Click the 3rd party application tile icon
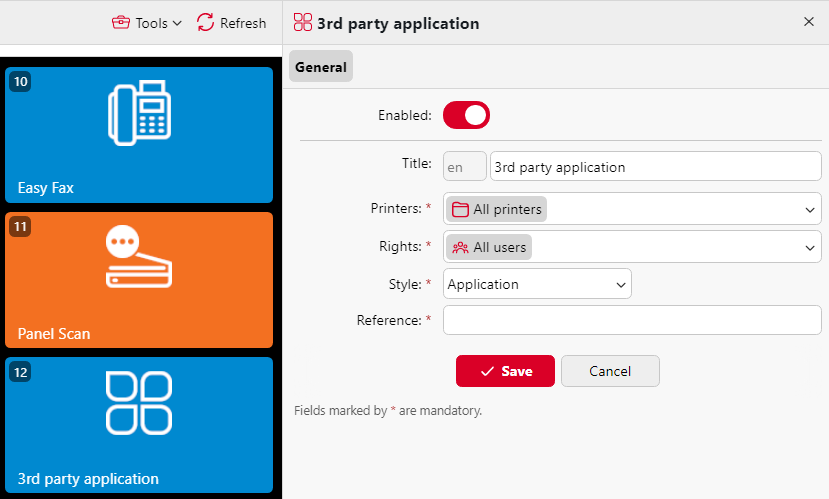Viewport: 829px width, 499px height. pyautogui.click(x=139, y=403)
